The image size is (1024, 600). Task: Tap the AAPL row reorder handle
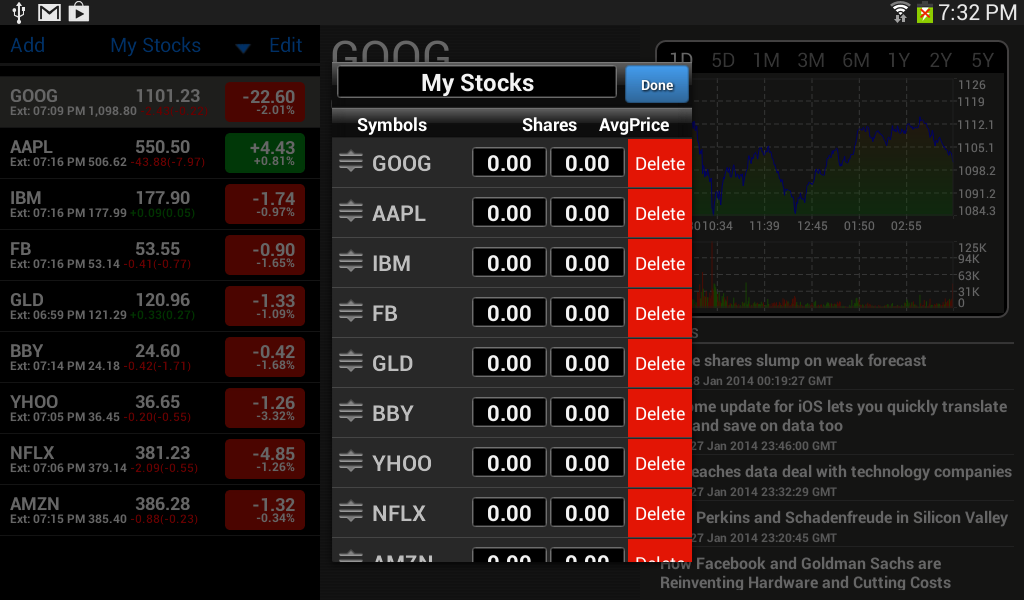351,212
